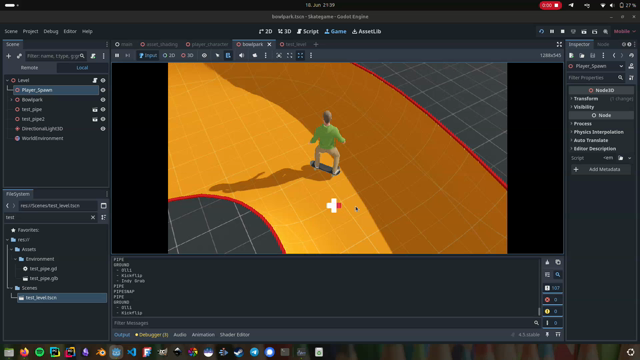Viewport: 640px width, 360px height.
Task: Load an existing resource folder icon in Inspector
Action: 582,56
